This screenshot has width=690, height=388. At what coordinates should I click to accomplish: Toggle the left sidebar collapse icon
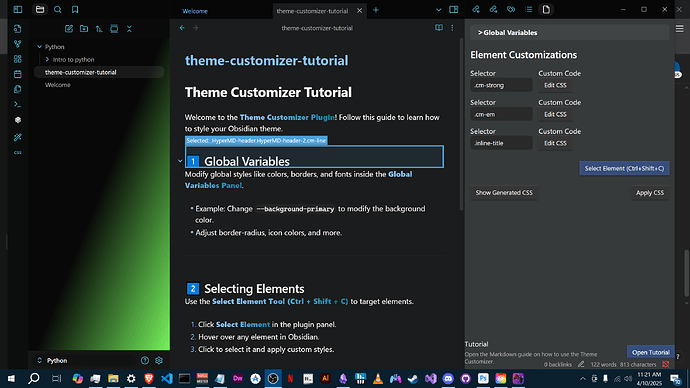(18, 9)
